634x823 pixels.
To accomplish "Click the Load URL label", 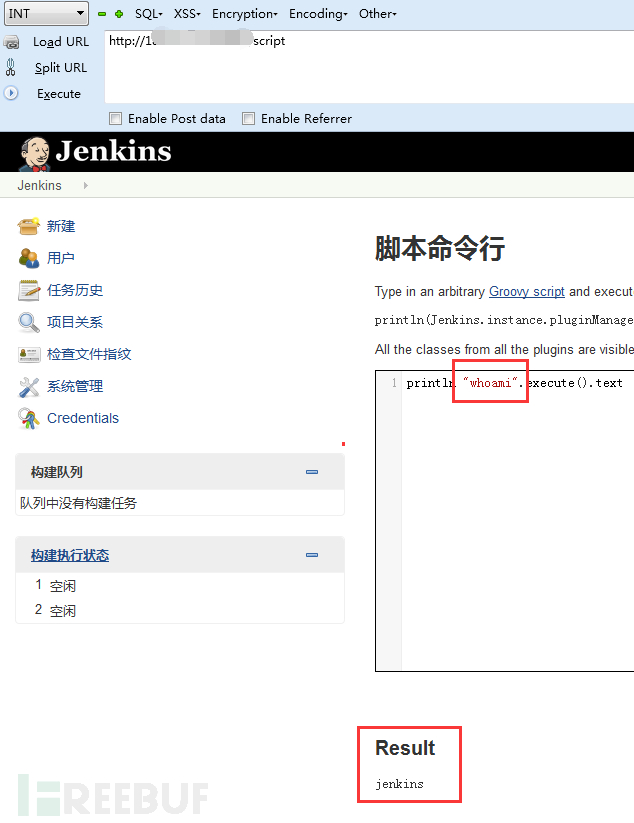I will [61, 42].
